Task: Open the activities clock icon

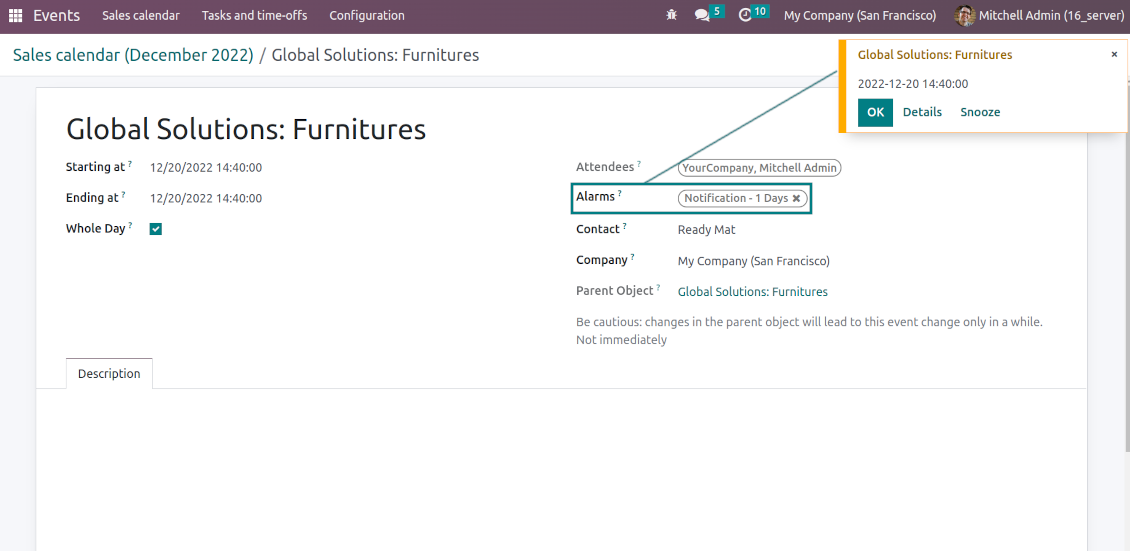Action: coord(745,16)
